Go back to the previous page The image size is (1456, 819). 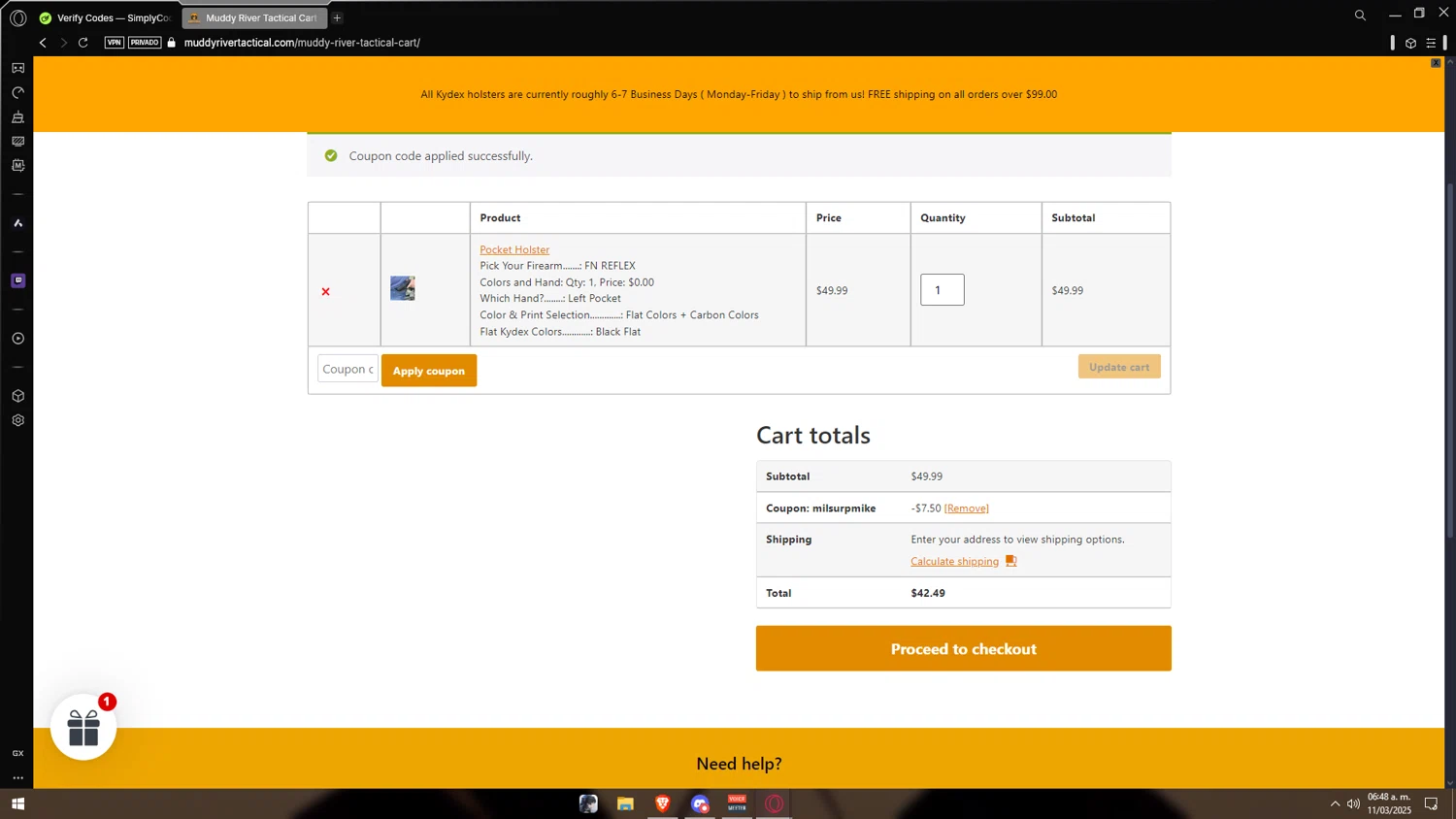(x=43, y=43)
